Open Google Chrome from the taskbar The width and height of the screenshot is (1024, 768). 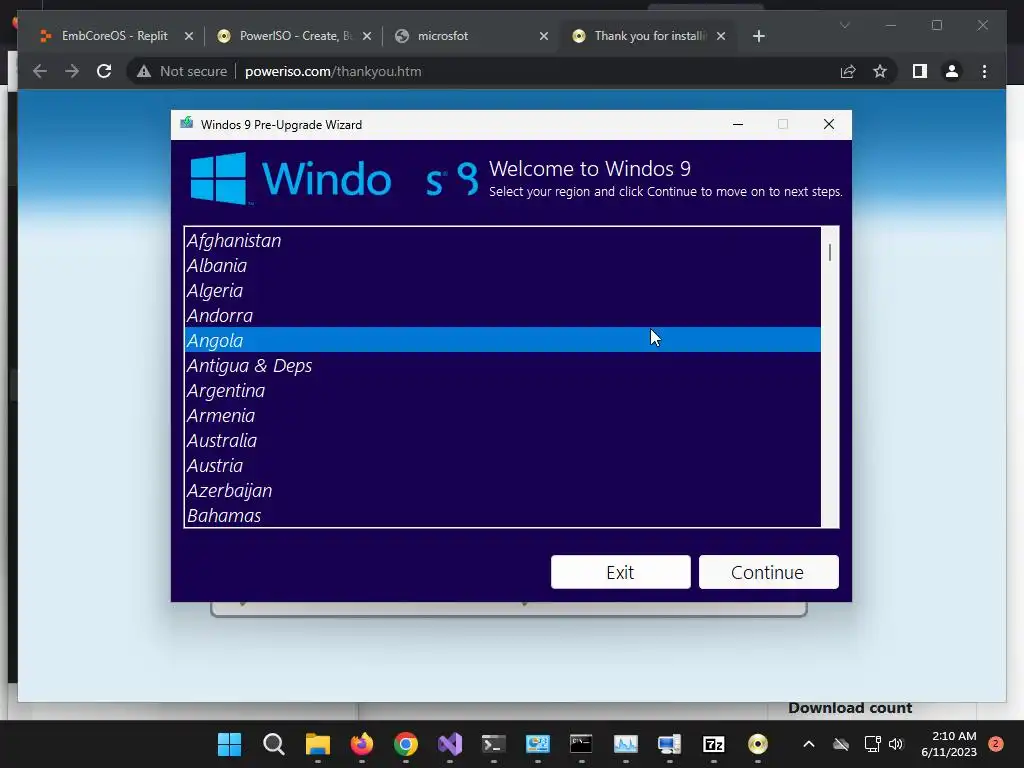click(406, 744)
